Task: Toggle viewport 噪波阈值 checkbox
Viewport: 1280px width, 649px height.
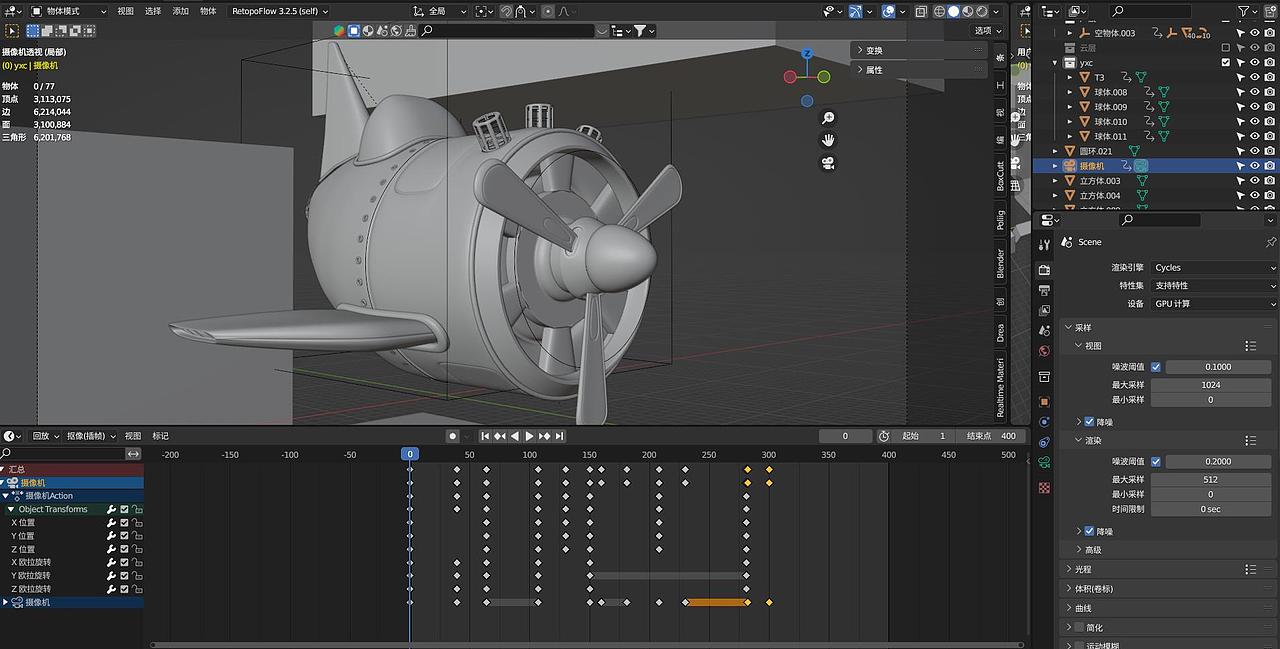Action: (1156, 367)
